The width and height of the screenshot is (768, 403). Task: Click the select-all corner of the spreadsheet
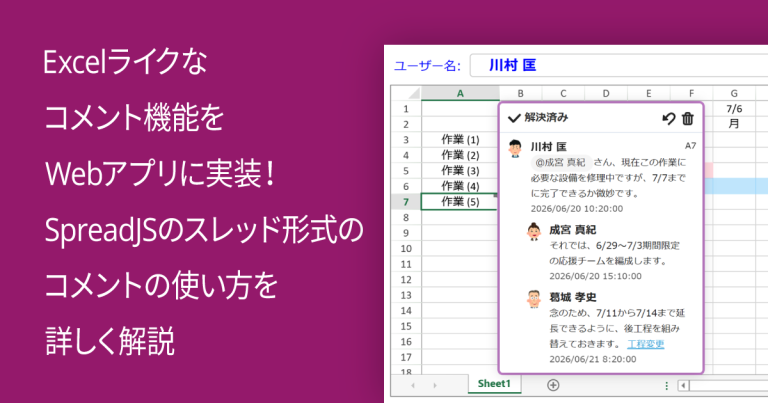[x=406, y=93]
